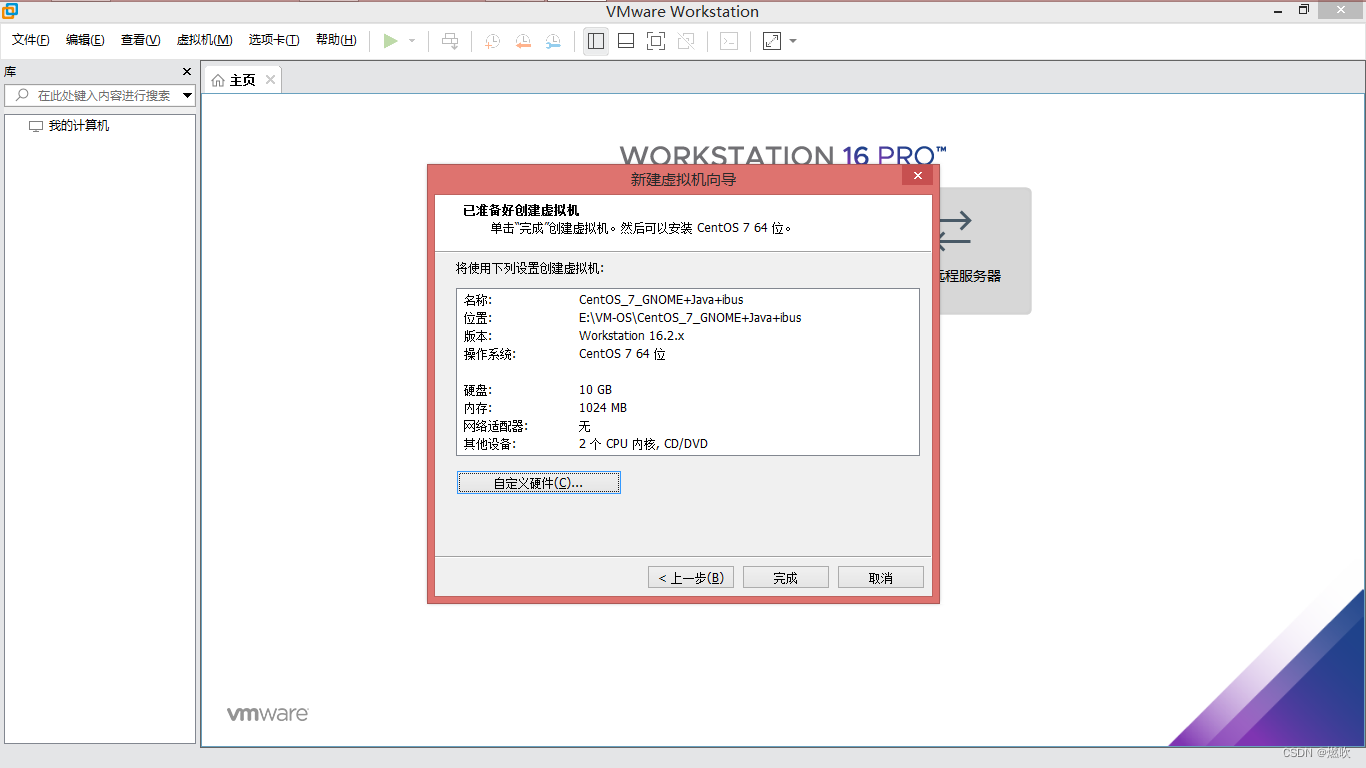Switch to the 主页 tab
Image resolution: width=1366 pixels, height=768 pixels.
click(x=242, y=80)
